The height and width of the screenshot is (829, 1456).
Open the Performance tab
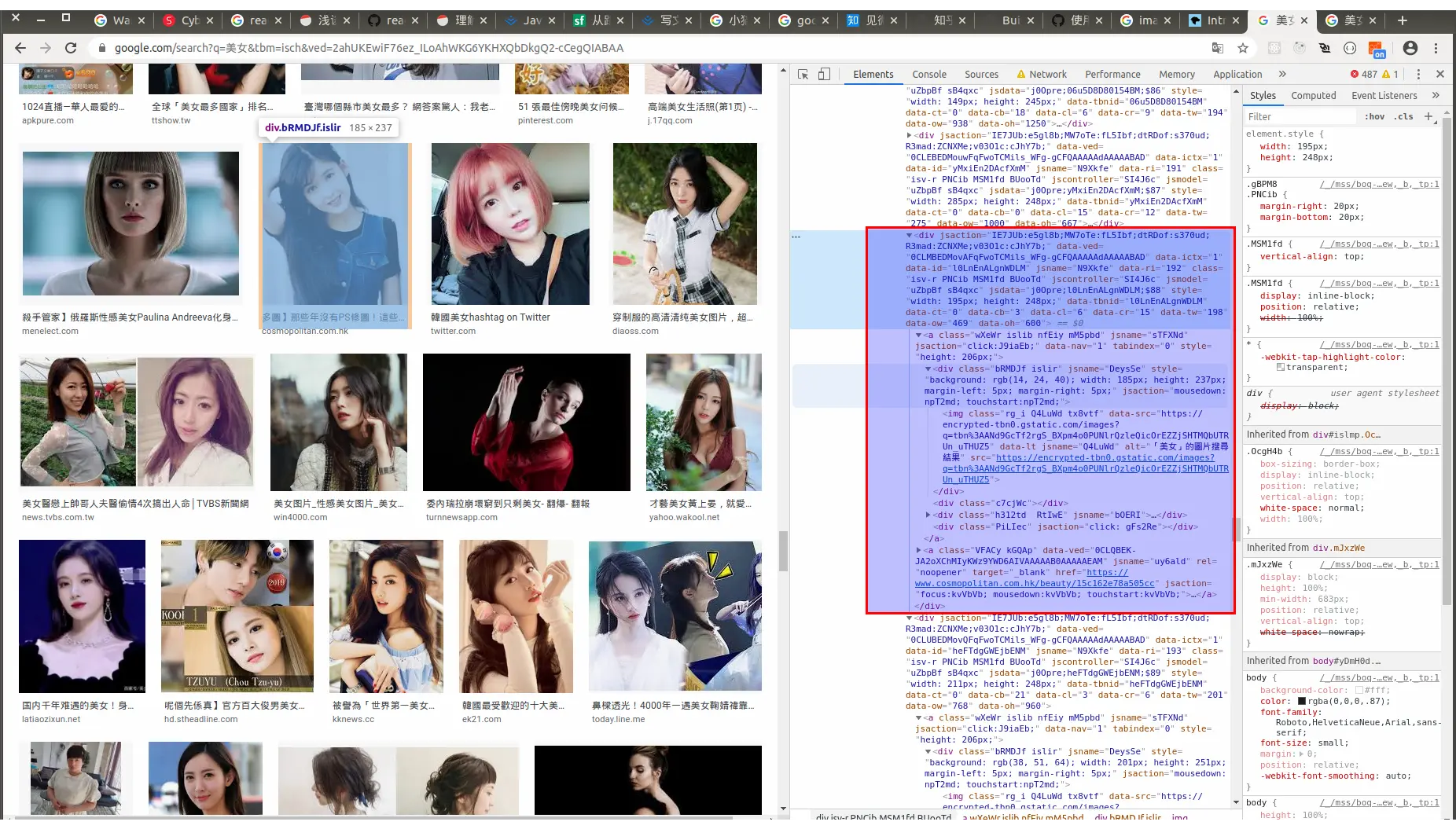click(x=1112, y=74)
